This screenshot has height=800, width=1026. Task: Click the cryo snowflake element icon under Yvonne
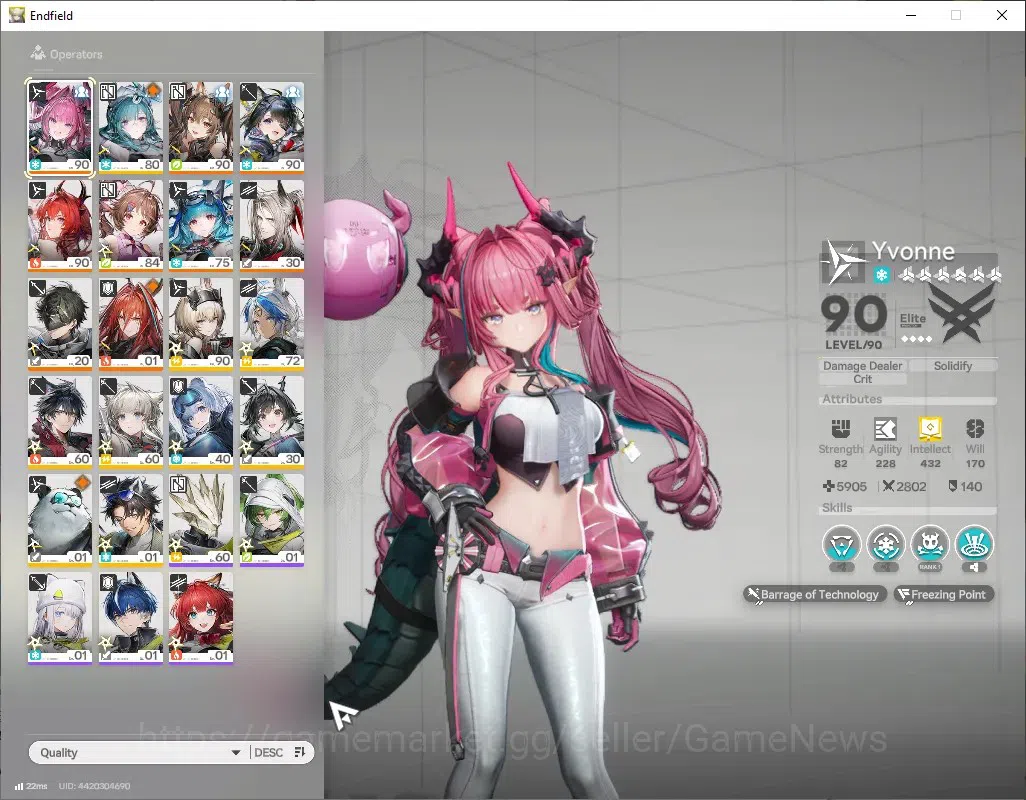pos(881,275)
